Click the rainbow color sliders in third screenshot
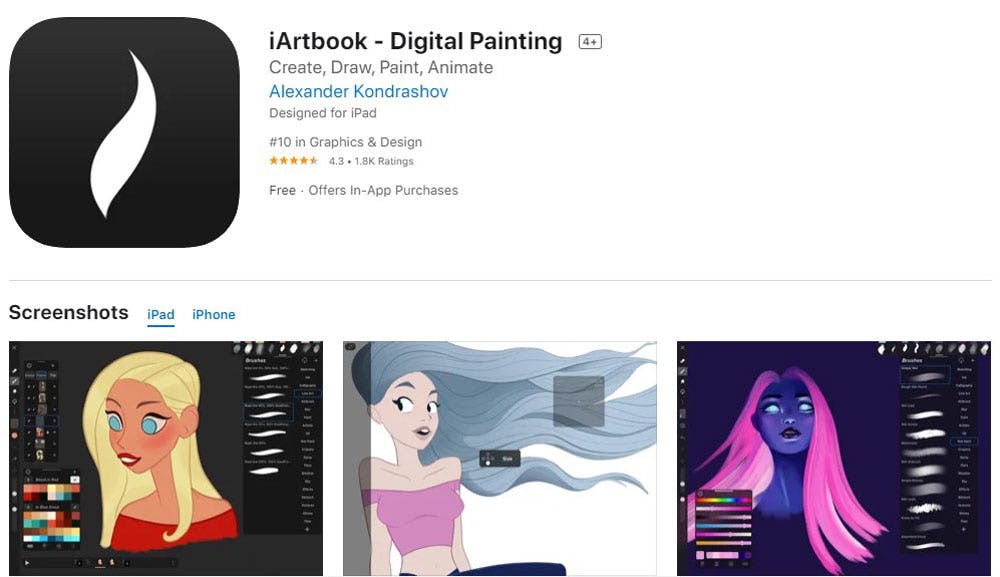 [x=723, y=523]
